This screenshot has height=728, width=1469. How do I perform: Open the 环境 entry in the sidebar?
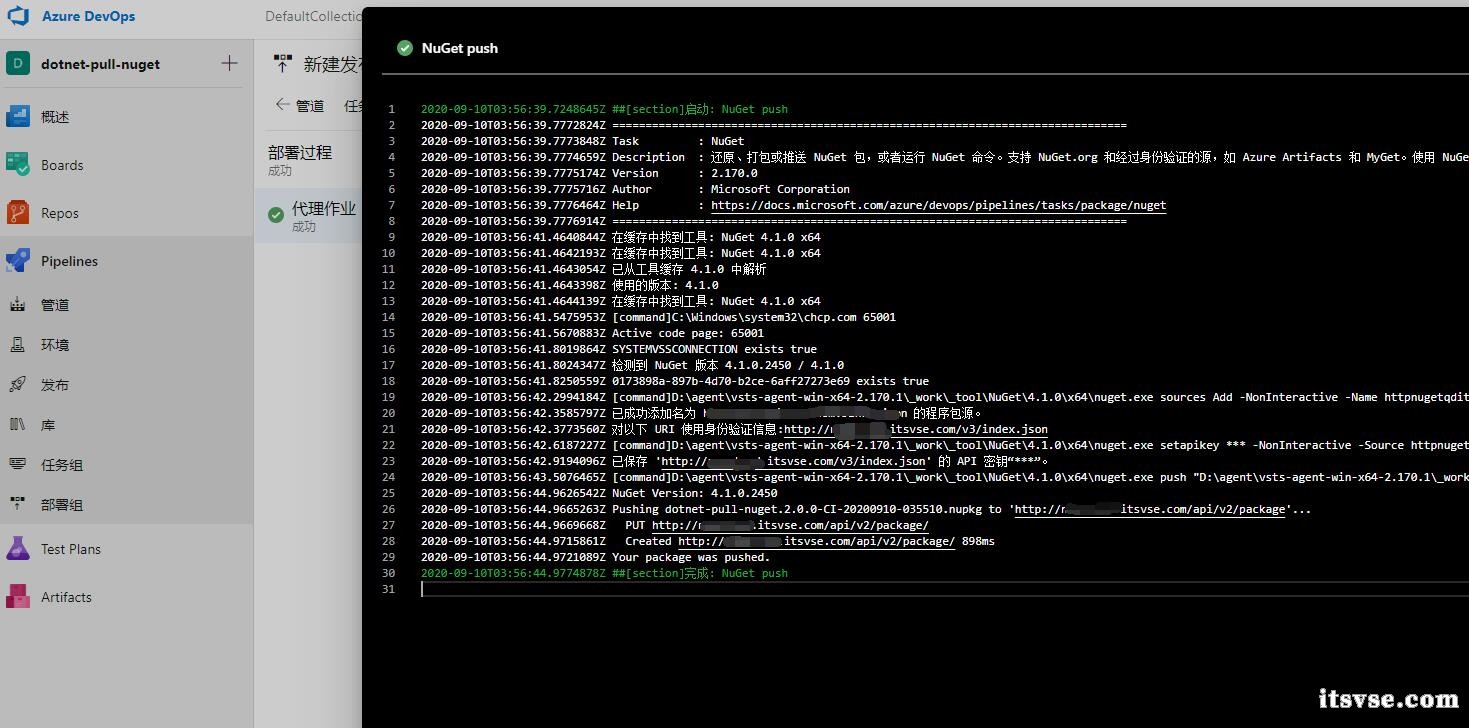pyautogui.click(x=55, y=345)
